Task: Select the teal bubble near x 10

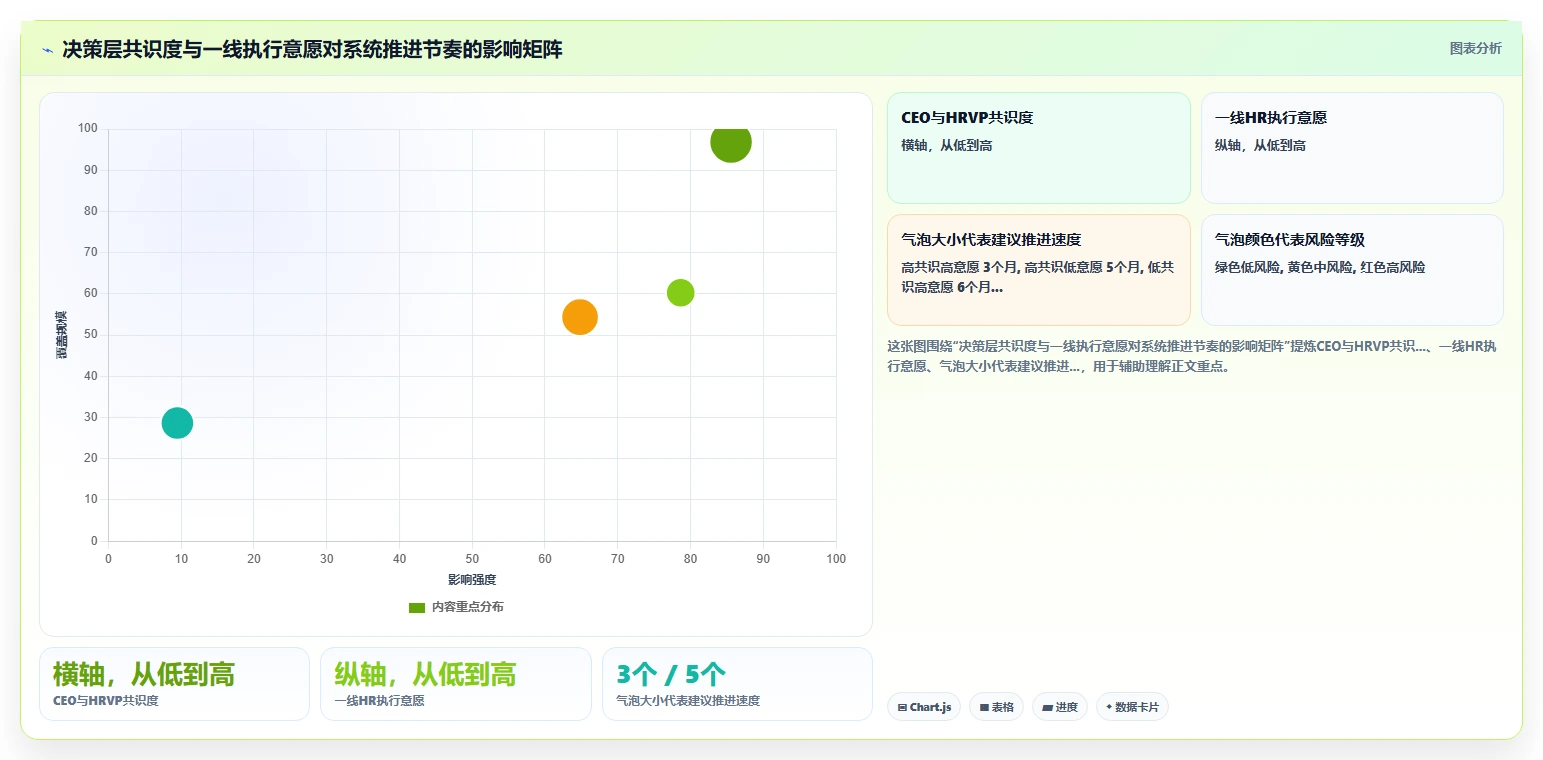Action: [x=177, y=422]
